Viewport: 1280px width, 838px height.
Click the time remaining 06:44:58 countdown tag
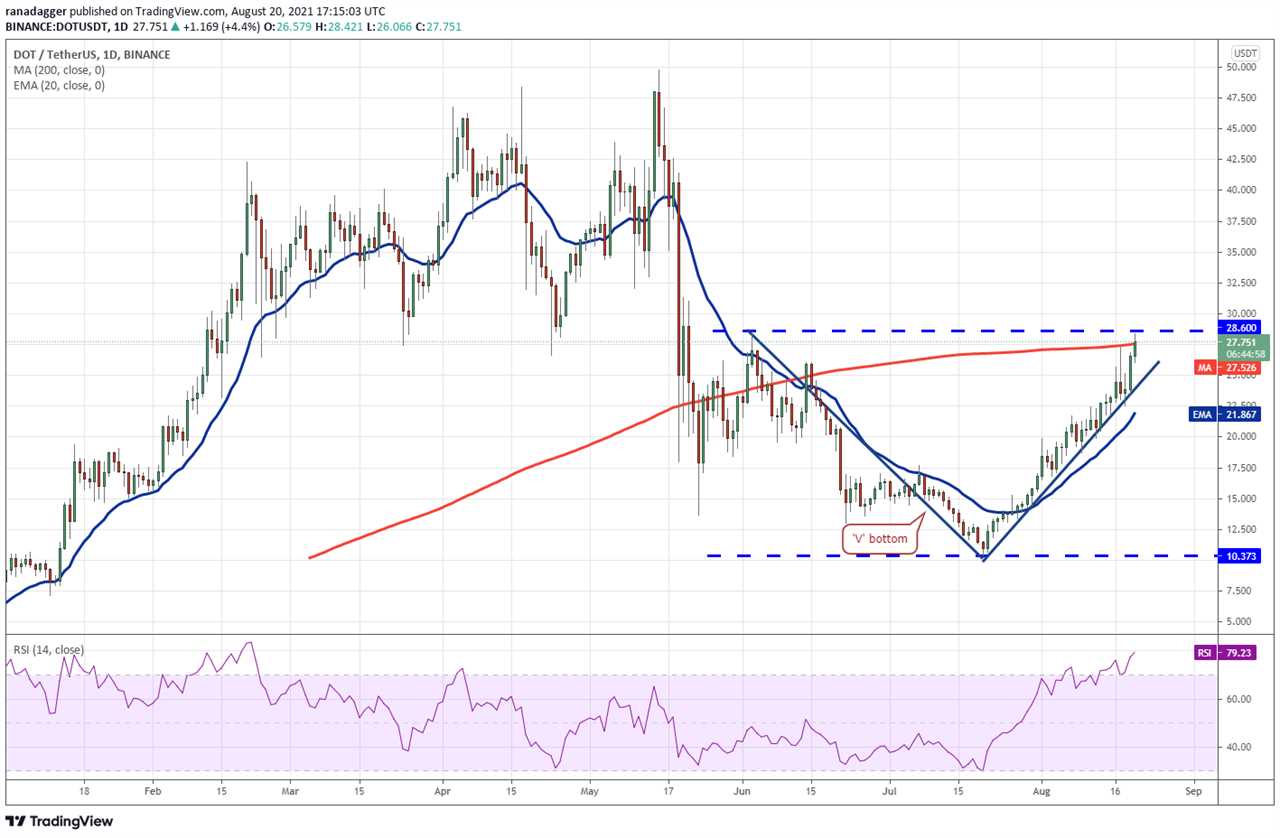point(1243,353)
